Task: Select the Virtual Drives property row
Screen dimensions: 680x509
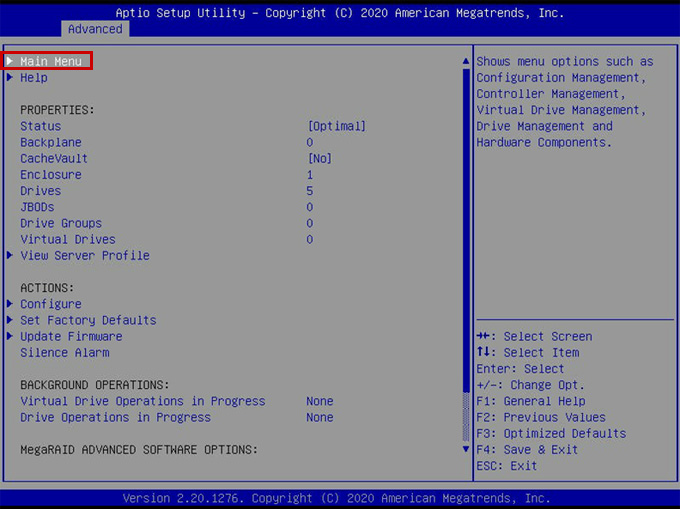Action: coord(68,240)
